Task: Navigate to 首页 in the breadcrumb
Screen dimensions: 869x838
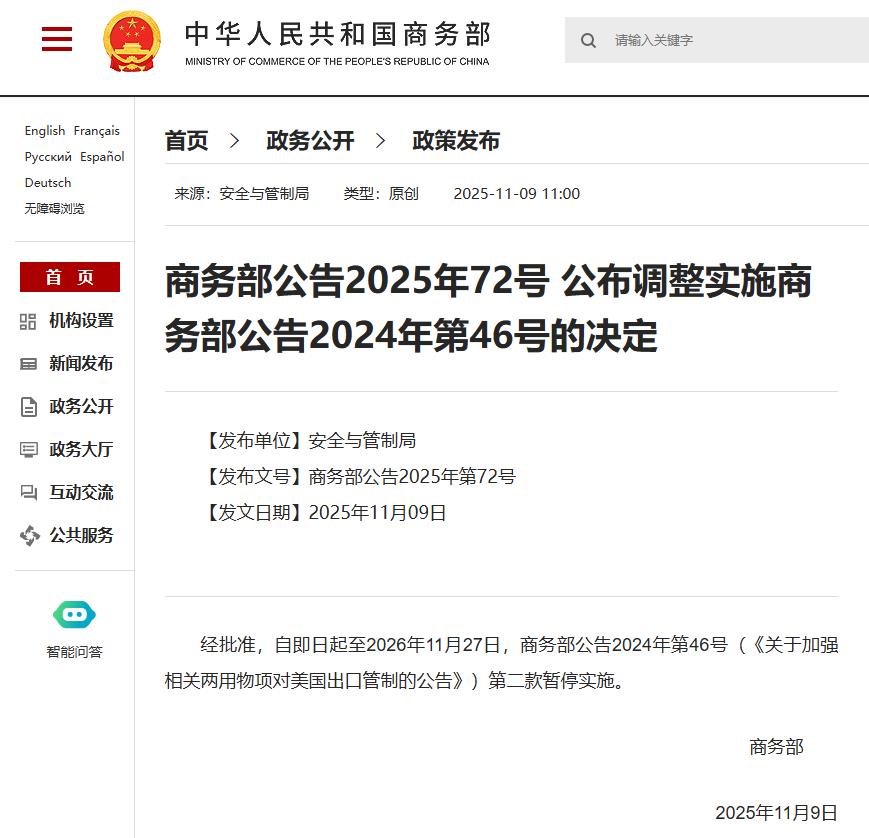Action: pyautogui.click(x=186, y=141)
